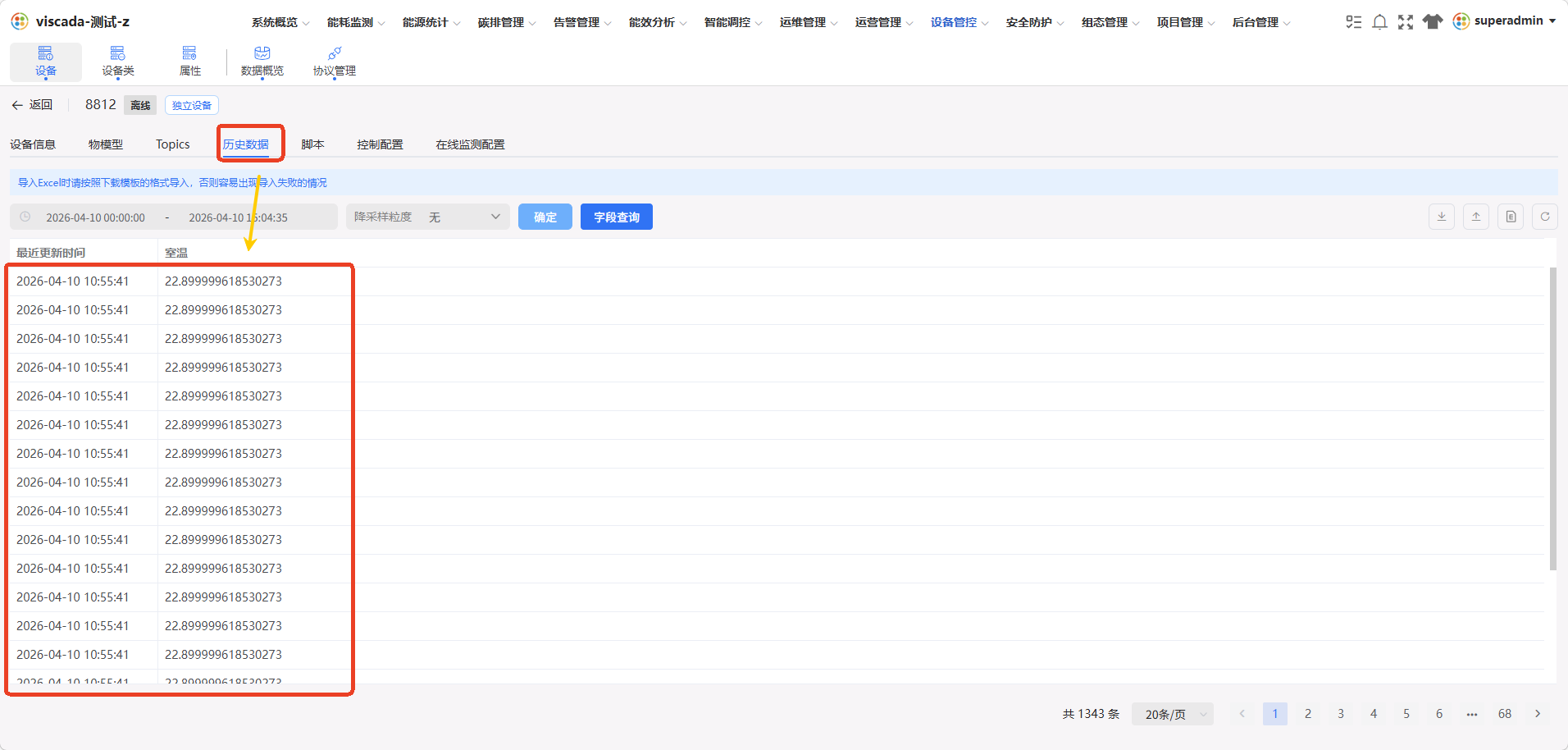Viewport: 1568px width, 750px height.
Task: Open the 数据概览 data overview icon
Action: click(x=262, y=53)
